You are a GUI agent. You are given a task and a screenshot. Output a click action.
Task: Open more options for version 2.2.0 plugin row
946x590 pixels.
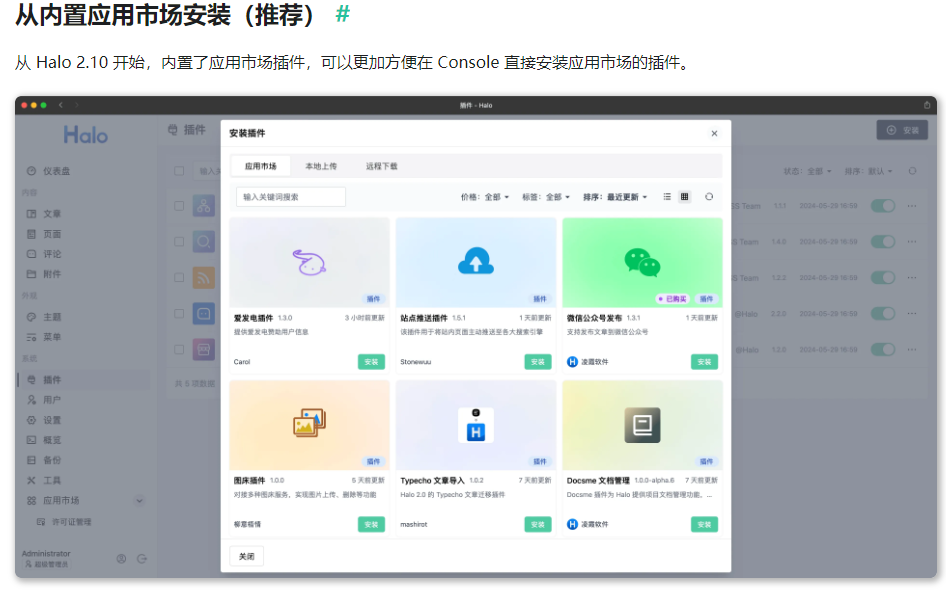pos(912,314)
